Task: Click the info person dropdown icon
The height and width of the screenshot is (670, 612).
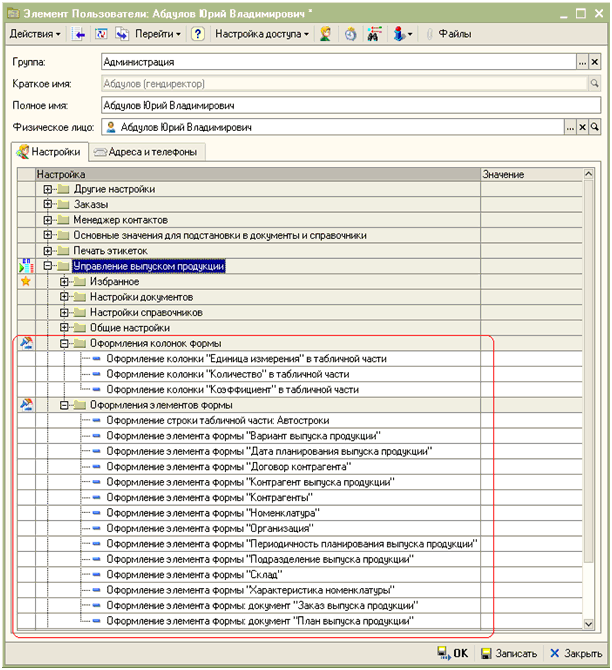Action: pyautogui.click(x=403, y=34)
